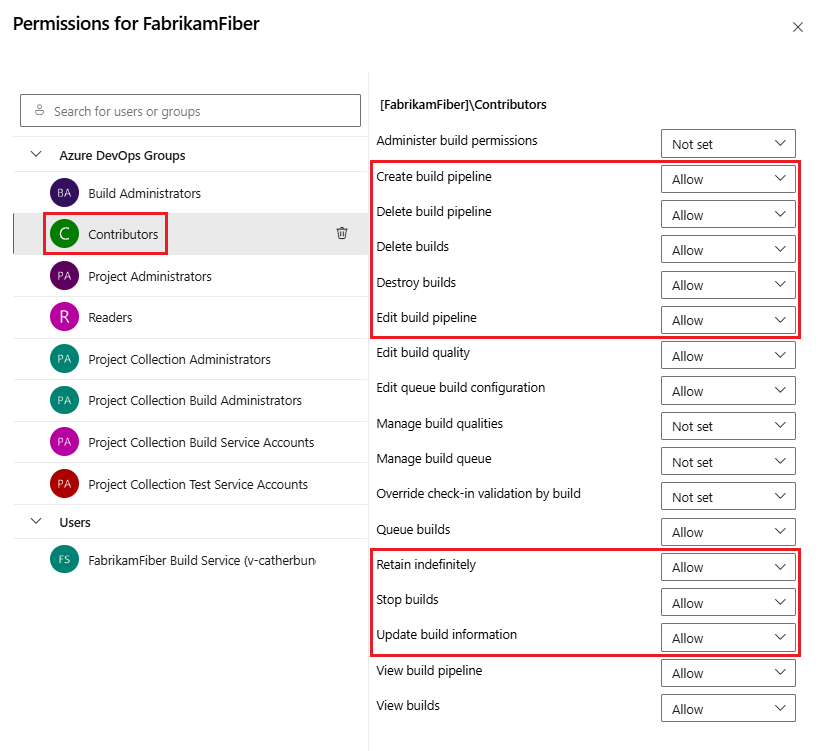Image resolution: width=821 pixels, height=751 pixels.
Task: Click the FabrikamFiber Build Service FS avatar
Action: tap(64, 559)
